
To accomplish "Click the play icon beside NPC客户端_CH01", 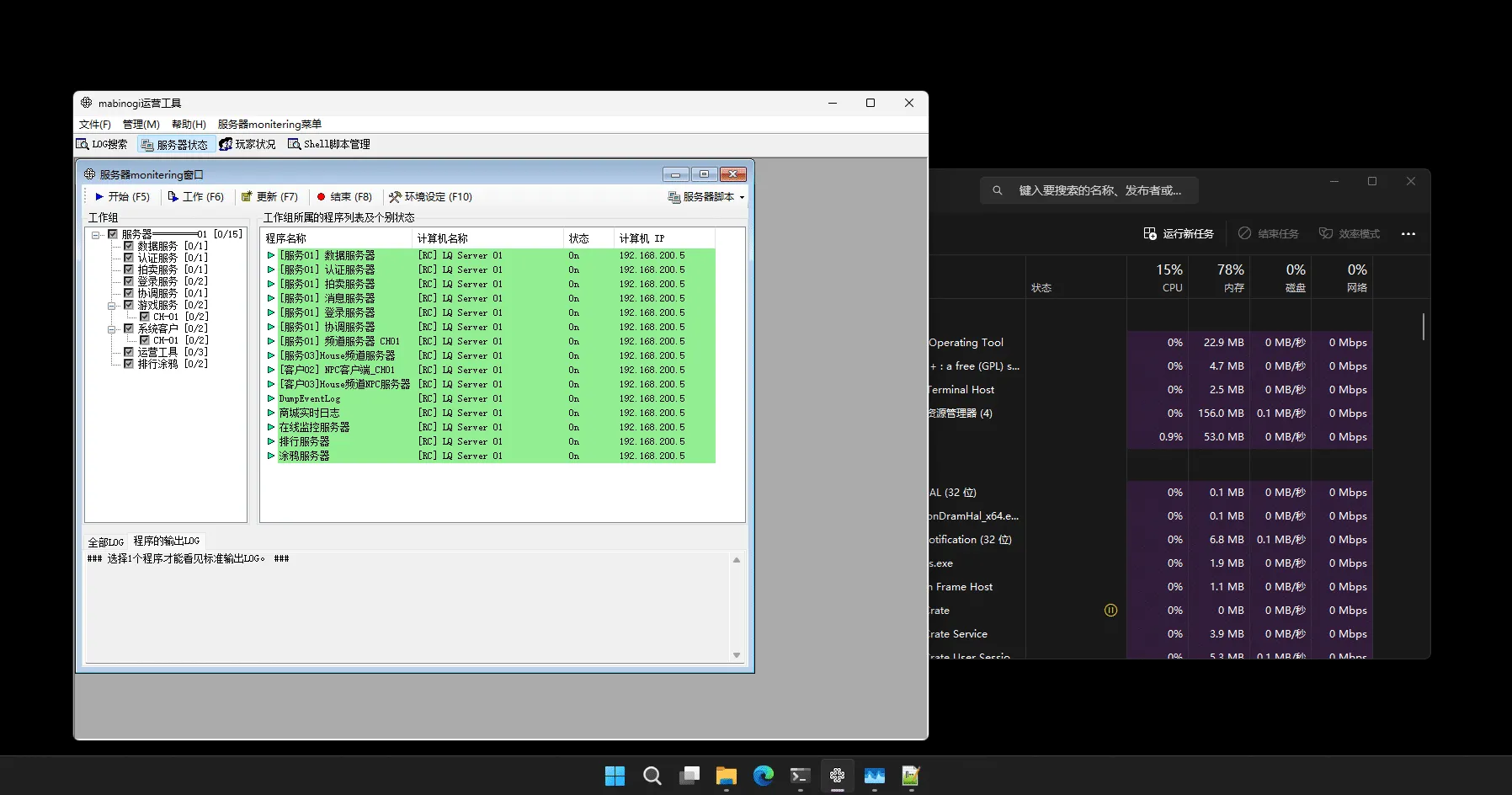I will (x=271, y=370).
